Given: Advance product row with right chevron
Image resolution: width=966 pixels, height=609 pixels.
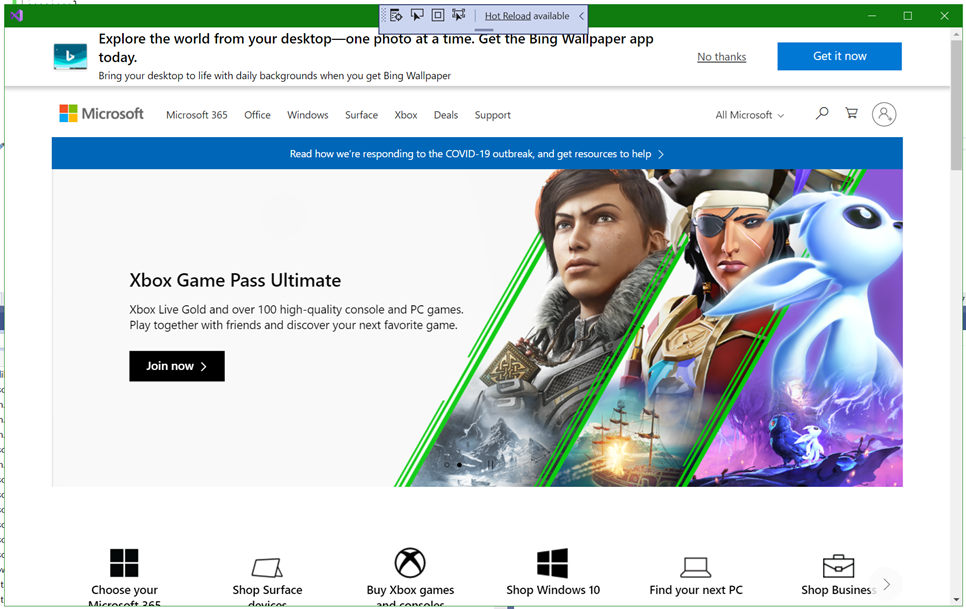Looking at the screenshot, I should 887,584.
